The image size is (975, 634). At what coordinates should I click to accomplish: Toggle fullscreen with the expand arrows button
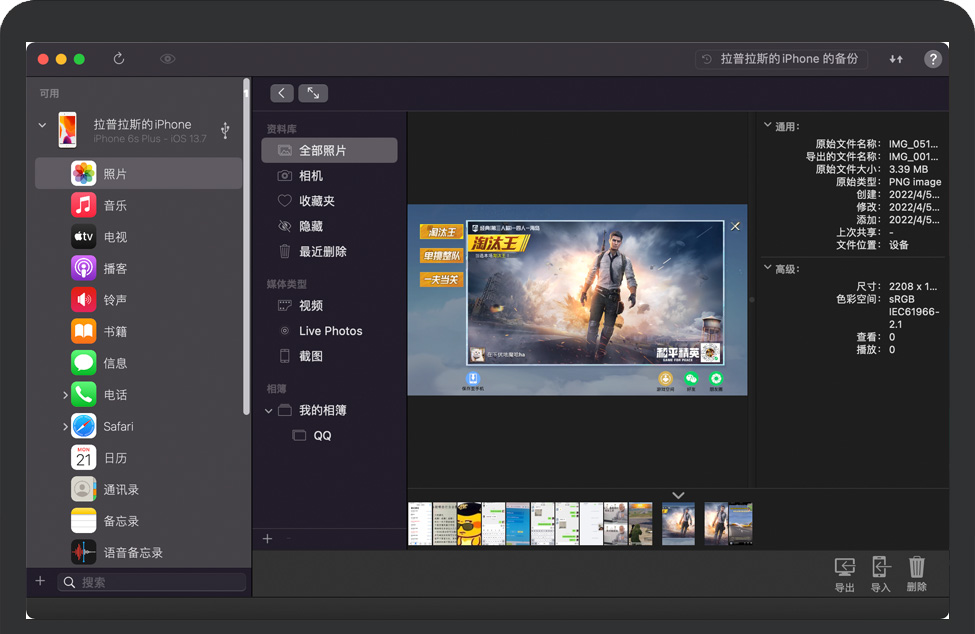pos(313,93)
